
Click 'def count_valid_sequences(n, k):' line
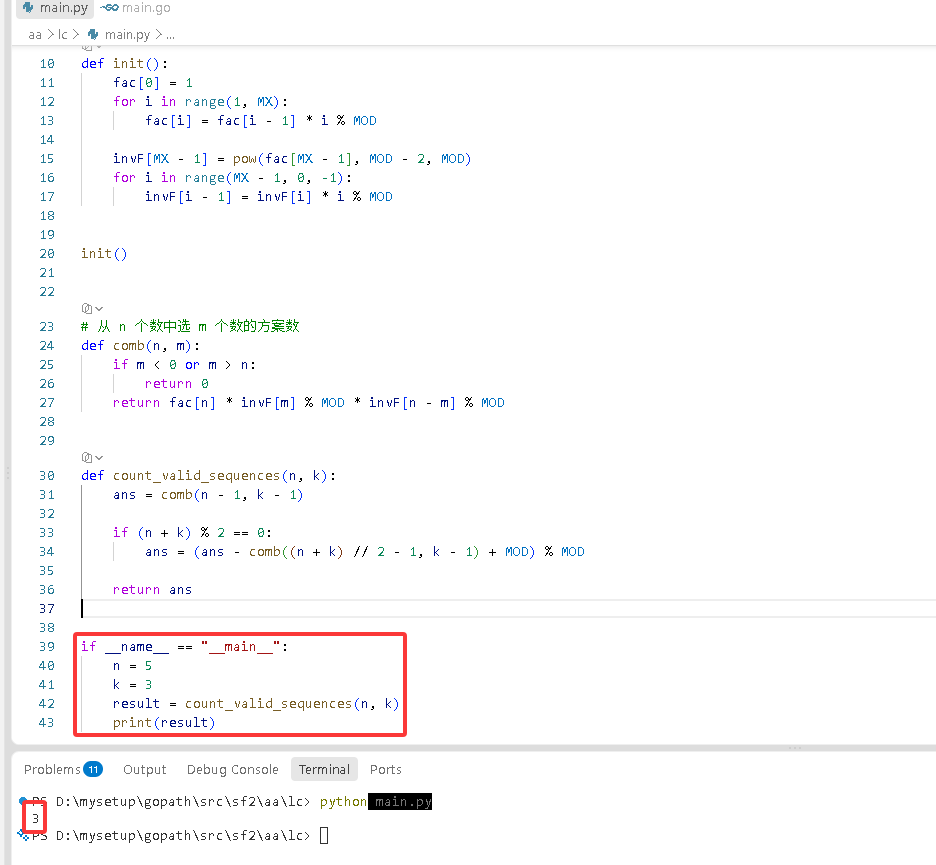click(209, 475)
